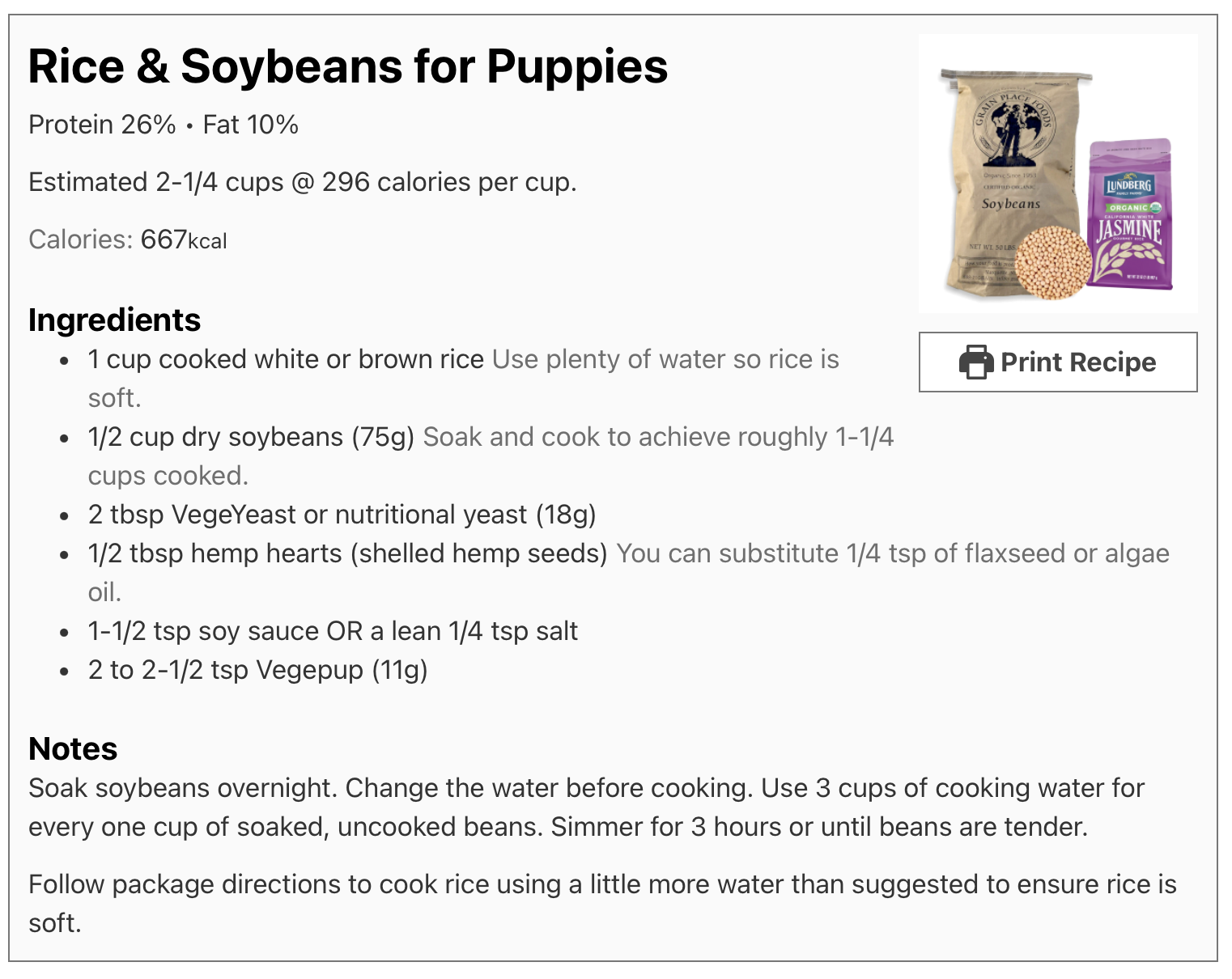Click the Protein 26% text

tap(102, 125)
